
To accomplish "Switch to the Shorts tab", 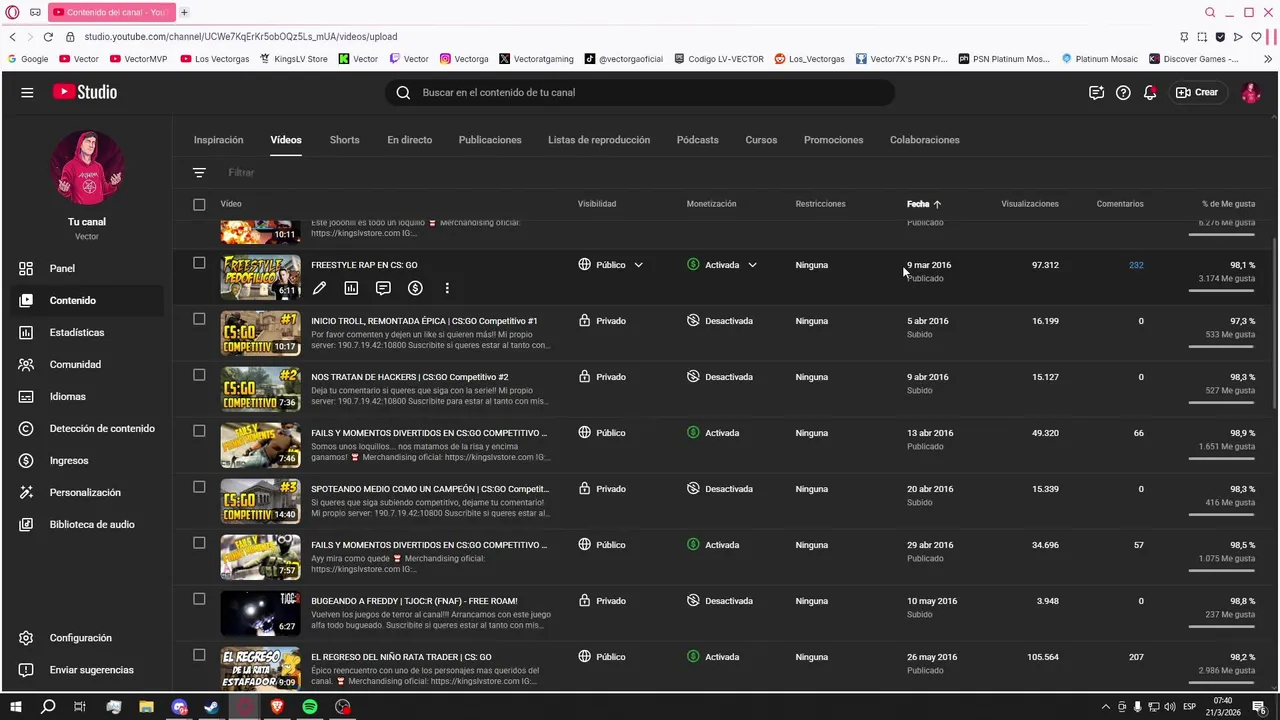I will (344, 140).
